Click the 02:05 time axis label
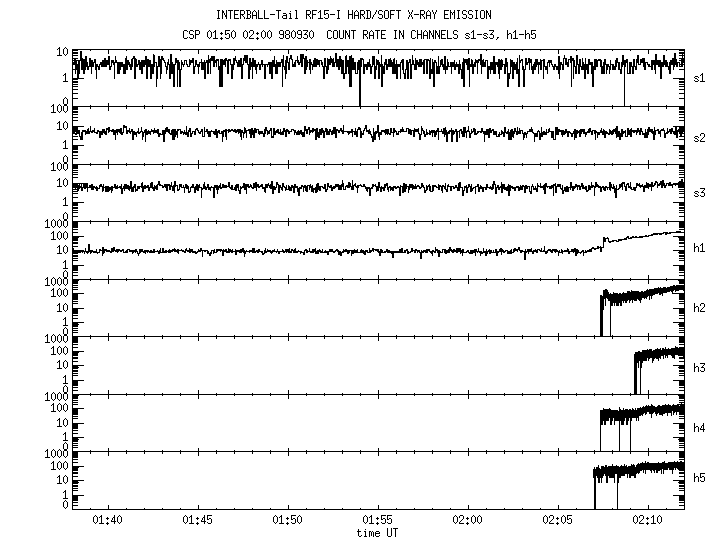Viewport: 720px width, 550px height. [557, 519]
